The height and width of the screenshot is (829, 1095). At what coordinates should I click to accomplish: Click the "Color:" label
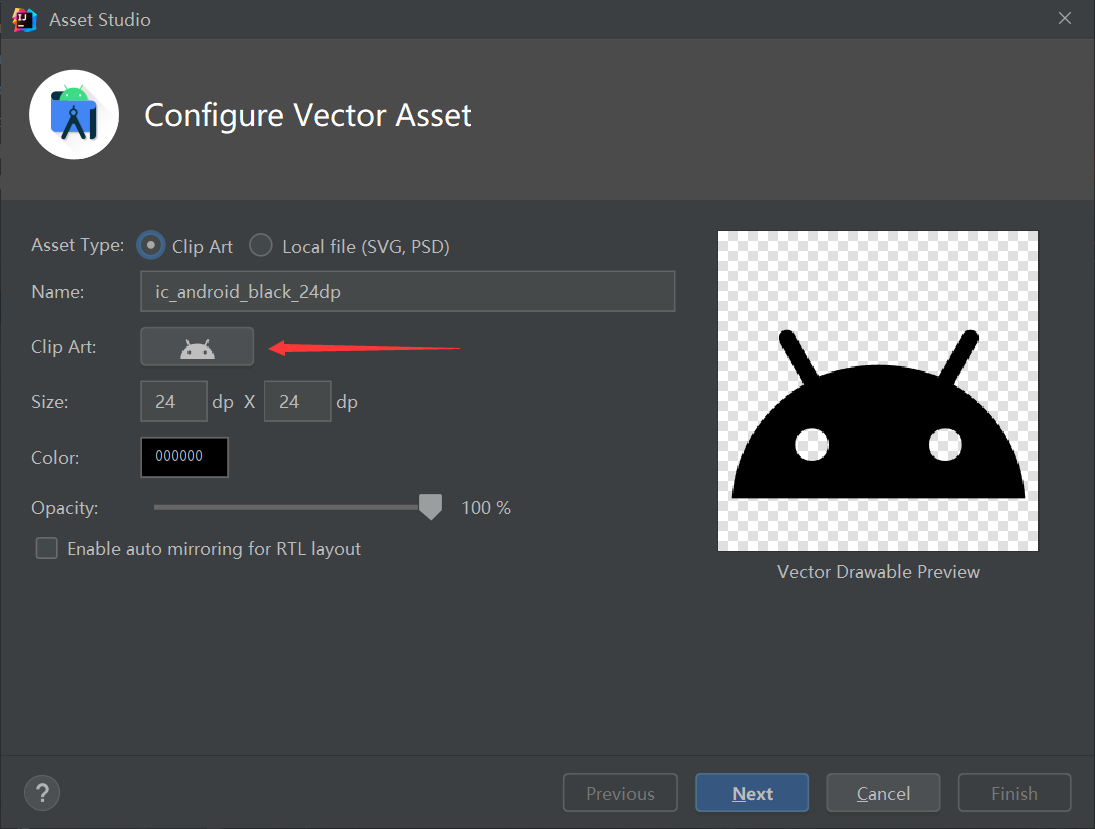(x=55, y=457)
